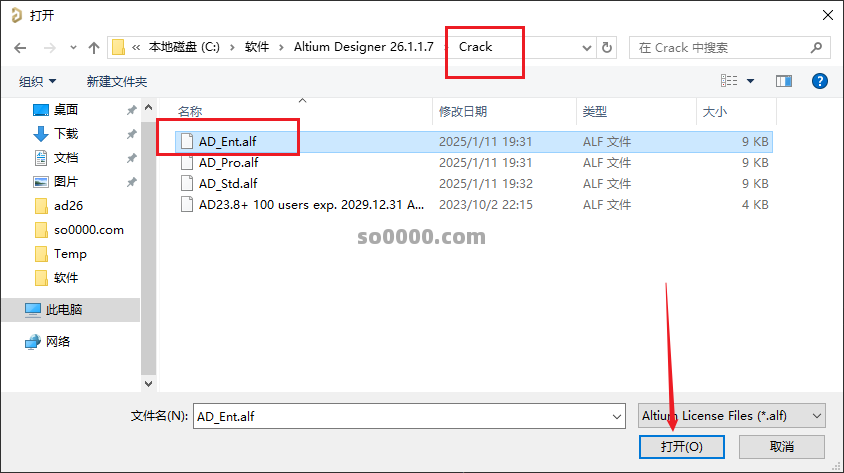The image size is (844, 473).
Task: Click file icon of AD_Std.alf
Action: click(x=187, y=183)
